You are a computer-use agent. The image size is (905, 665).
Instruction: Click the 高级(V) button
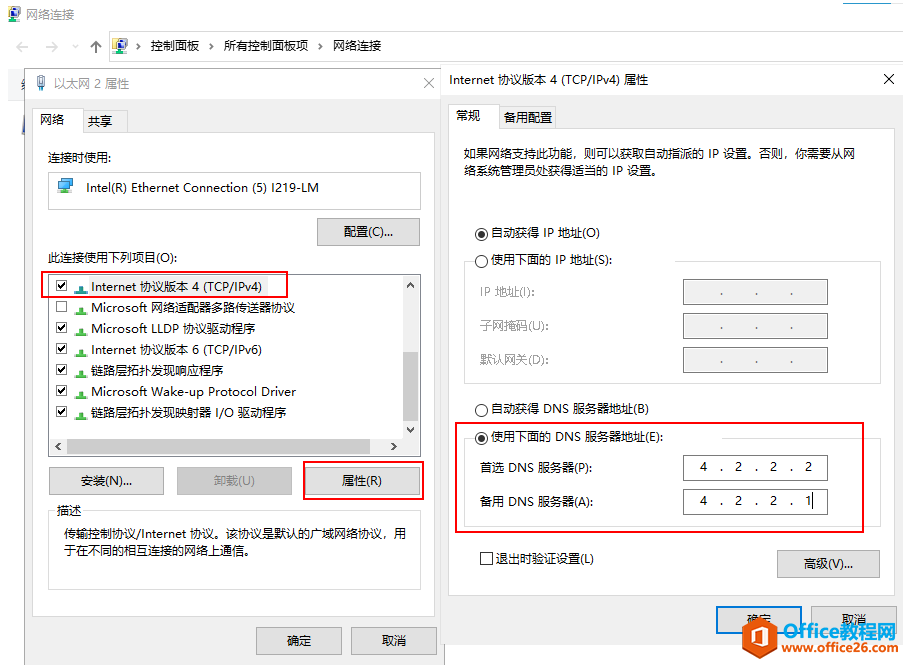(826, 563)
